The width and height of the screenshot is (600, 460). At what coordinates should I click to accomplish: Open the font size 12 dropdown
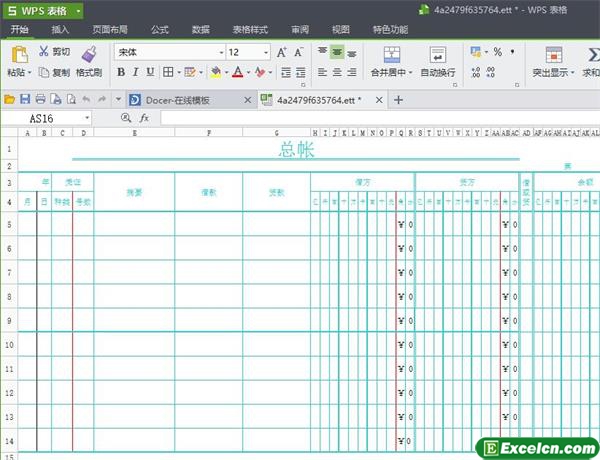[266, 52]
